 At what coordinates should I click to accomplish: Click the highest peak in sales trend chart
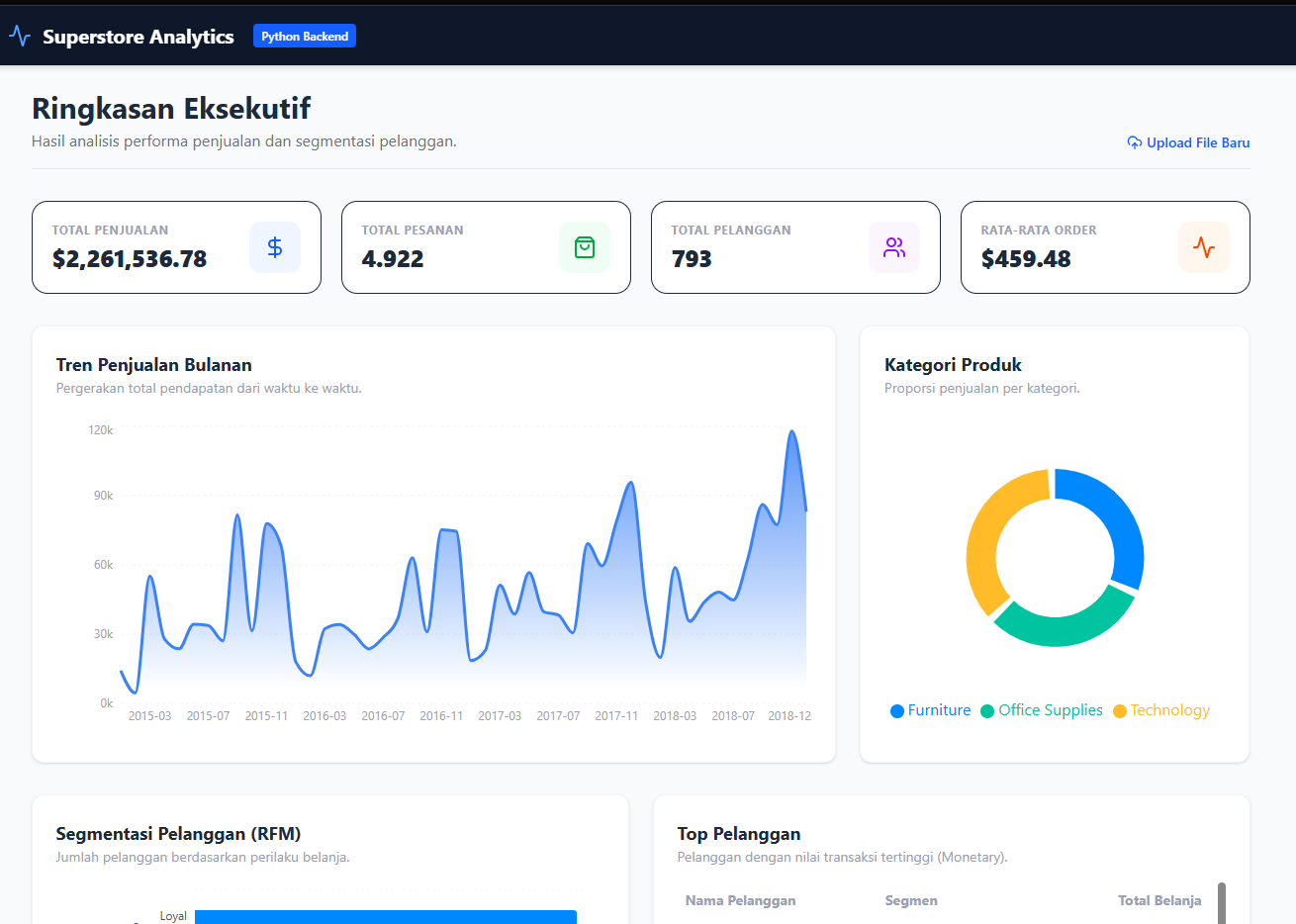[x=791, y=432]
